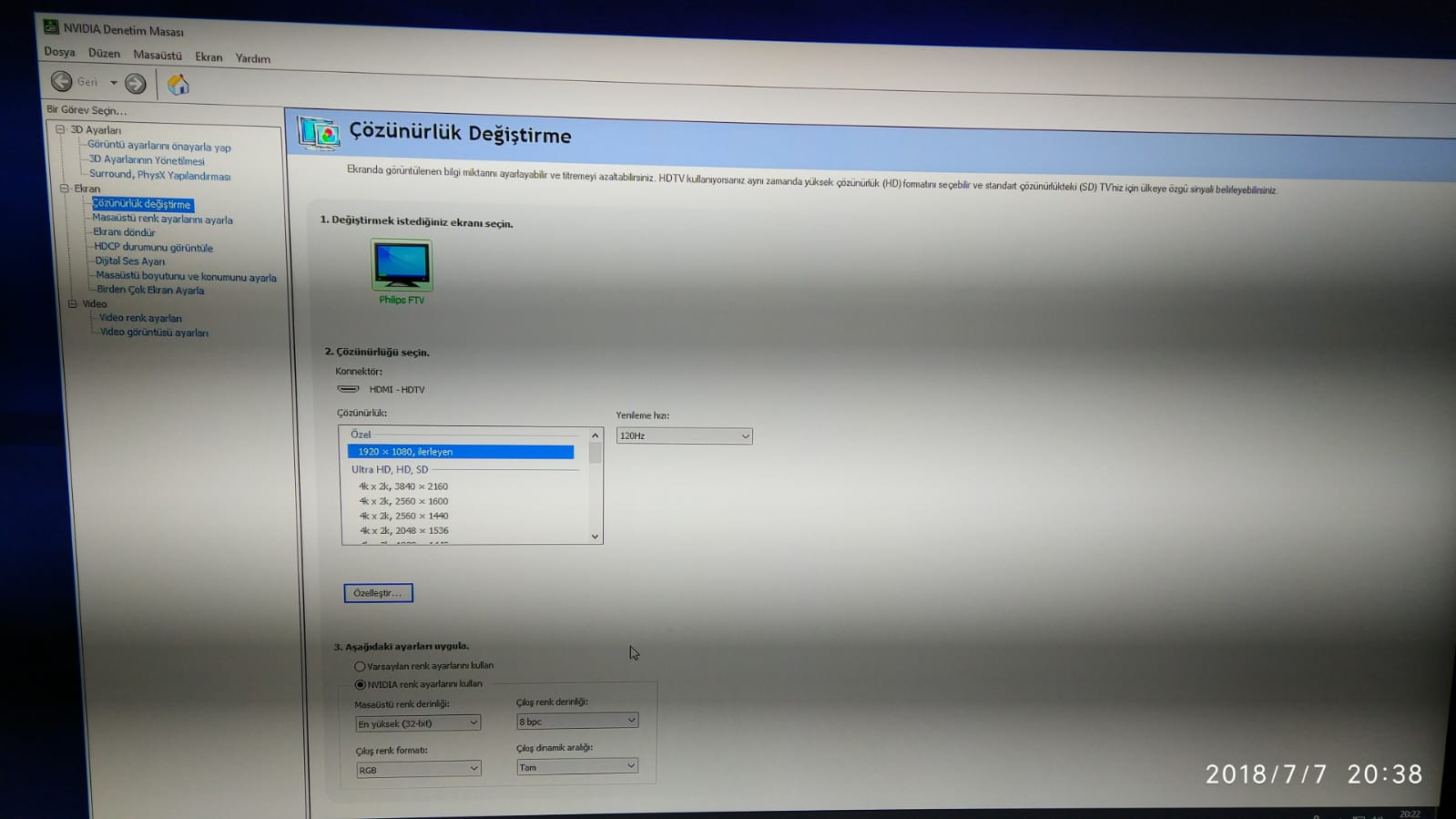Open the Çıkış dinamik aralığı dropdown
The image size is (1456, 819).
pos(577,767)
